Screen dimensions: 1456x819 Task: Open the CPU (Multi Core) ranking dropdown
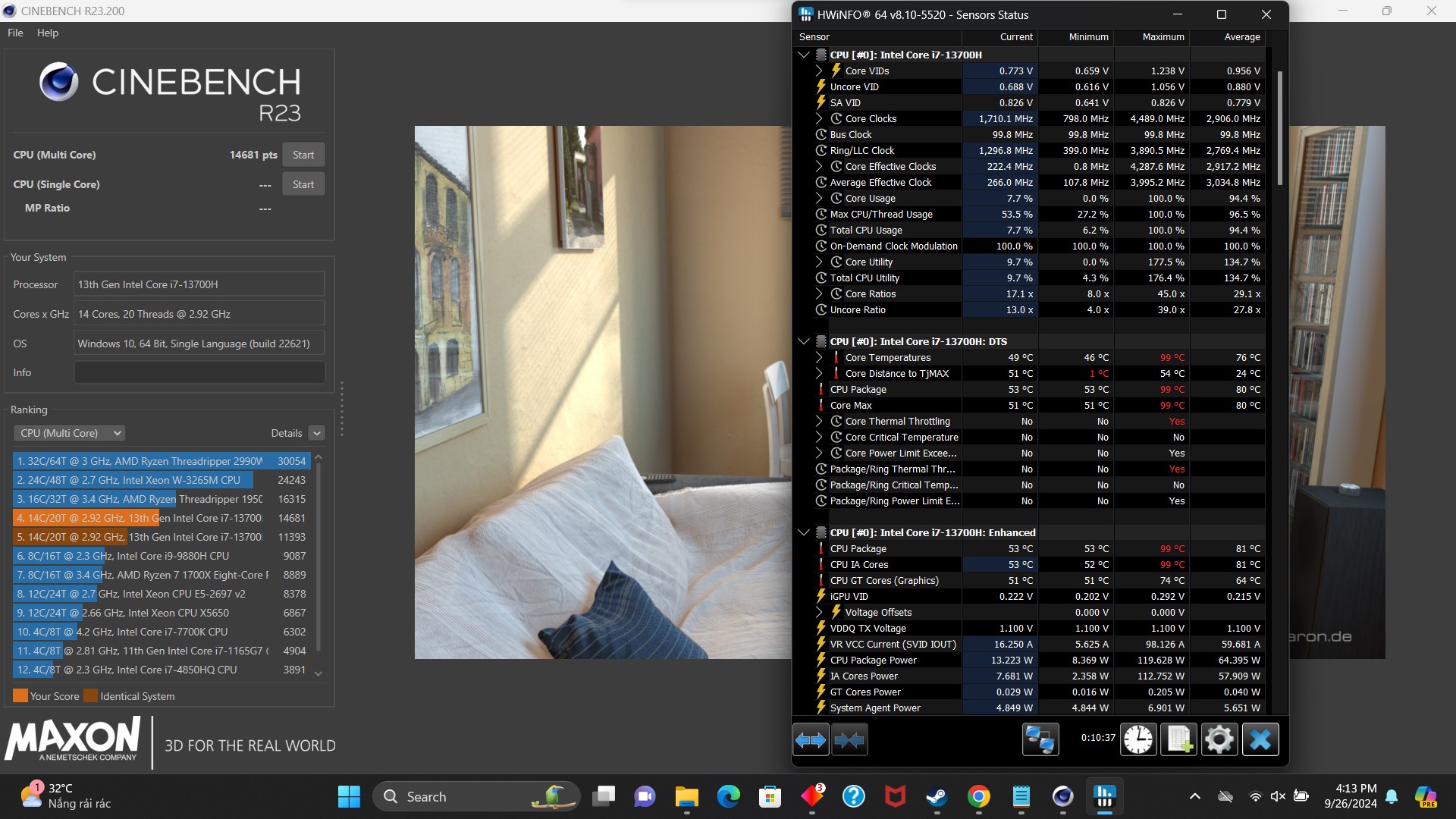click(69, 433)
